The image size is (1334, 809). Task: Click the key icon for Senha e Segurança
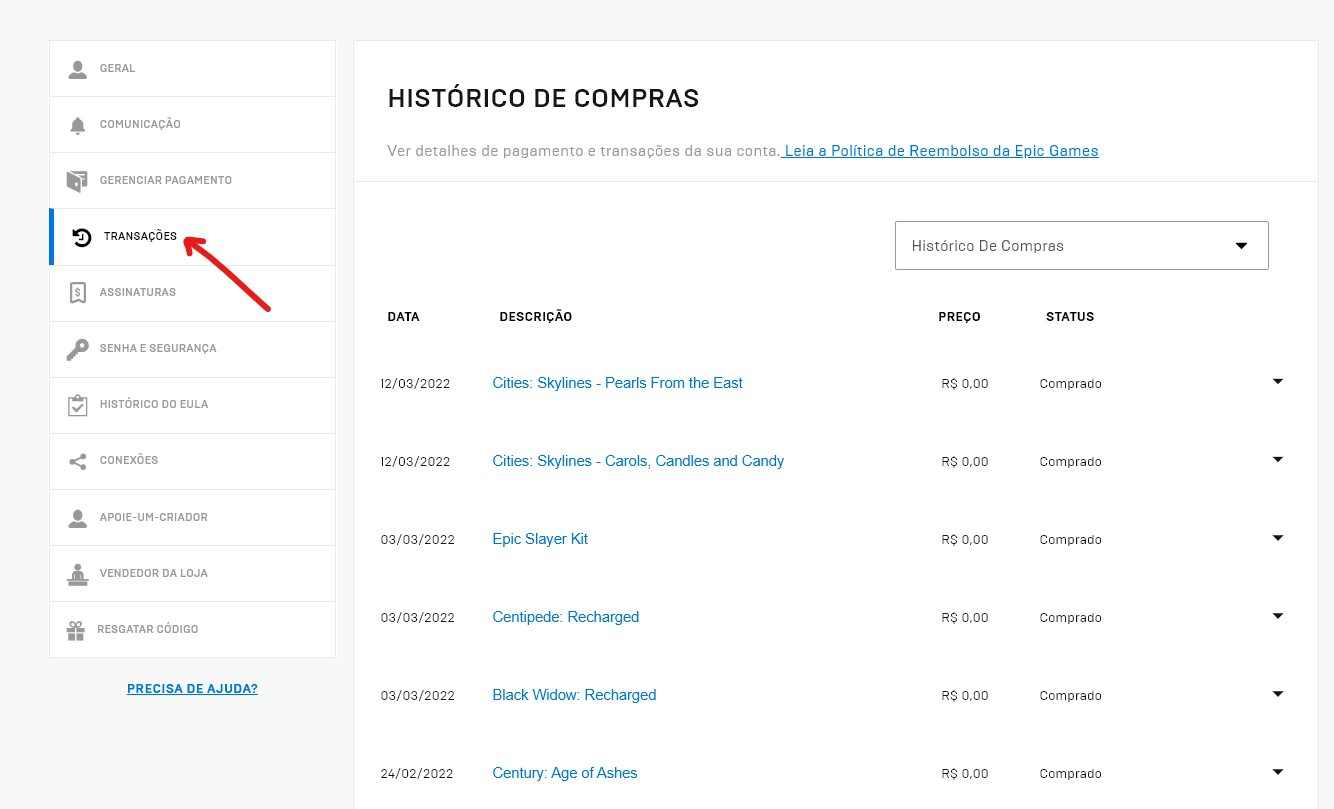pyautogui.click(x=77, y=349)
